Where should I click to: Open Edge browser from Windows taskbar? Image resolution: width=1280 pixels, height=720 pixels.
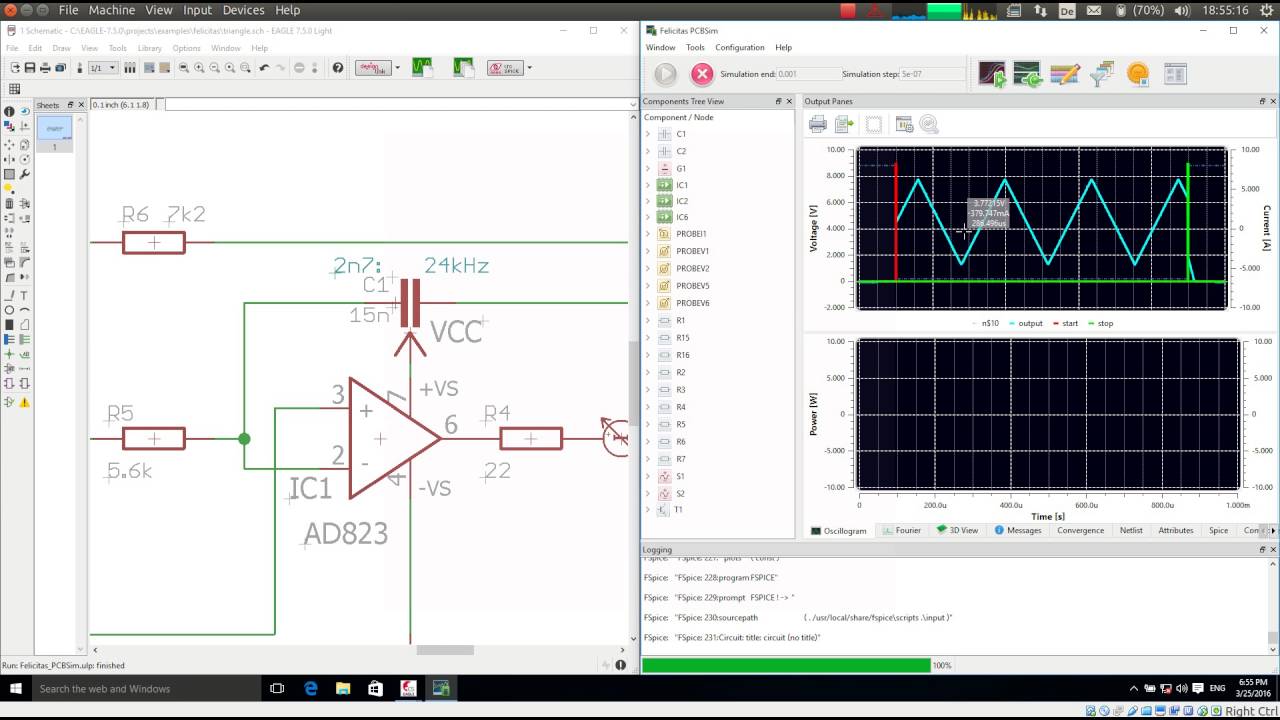(311, 688)
